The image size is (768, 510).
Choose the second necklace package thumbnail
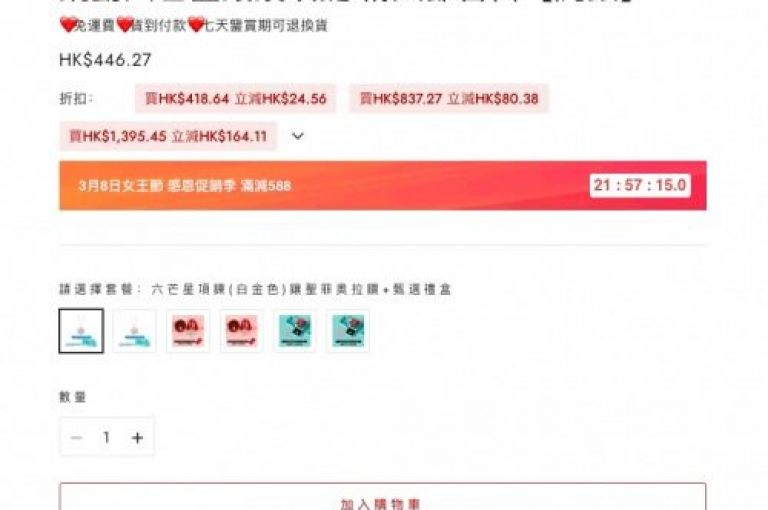pyautogui.click(x=135, y=331)
